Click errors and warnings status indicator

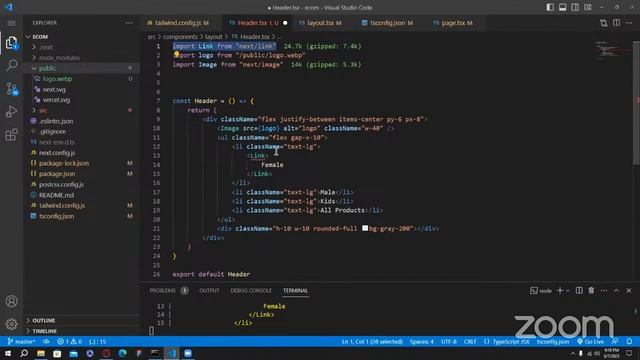pyautogui.click(x=69, y=341)
